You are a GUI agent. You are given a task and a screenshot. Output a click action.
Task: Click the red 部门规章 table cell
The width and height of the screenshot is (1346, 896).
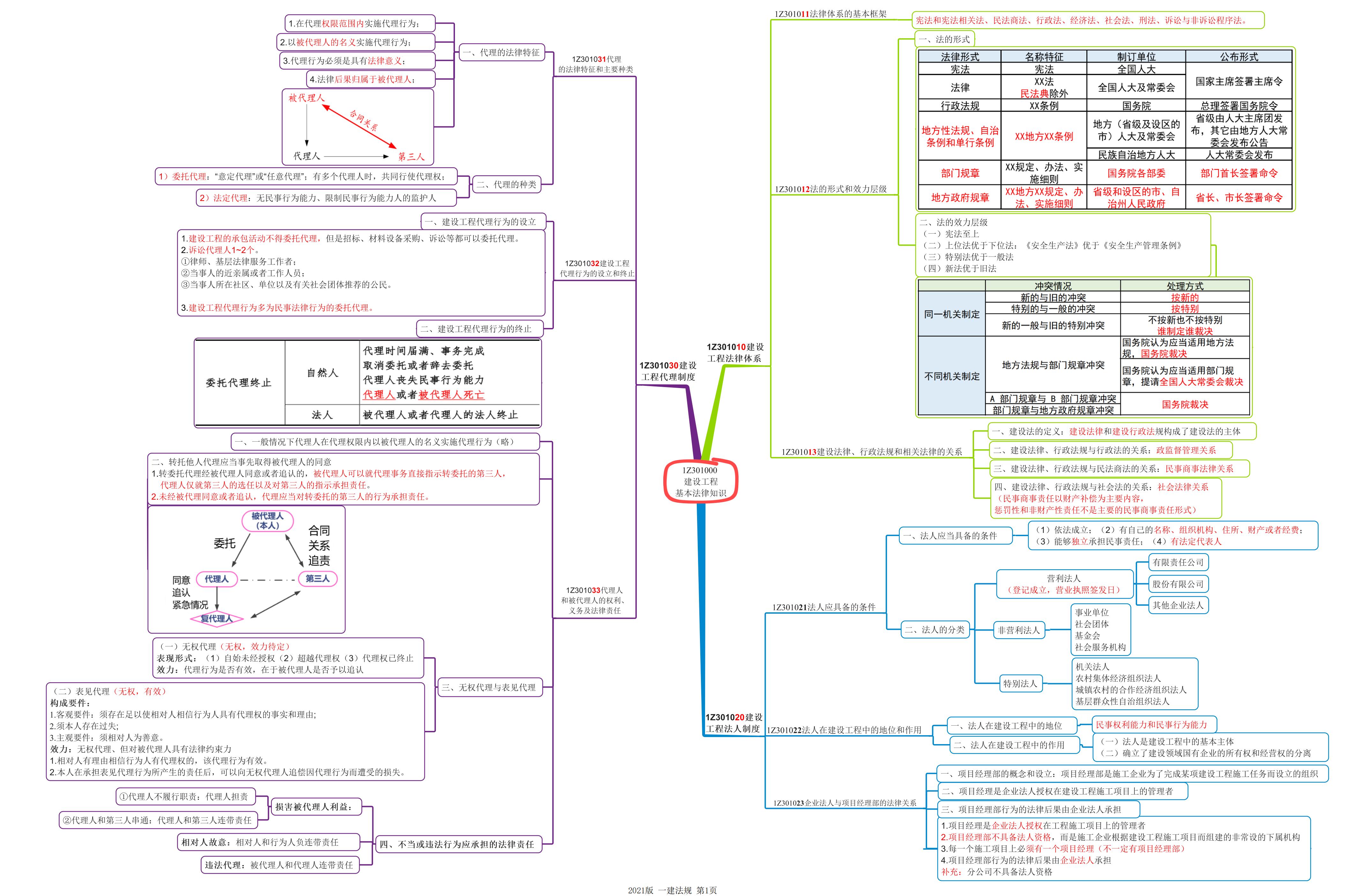[x=960, y=173]
